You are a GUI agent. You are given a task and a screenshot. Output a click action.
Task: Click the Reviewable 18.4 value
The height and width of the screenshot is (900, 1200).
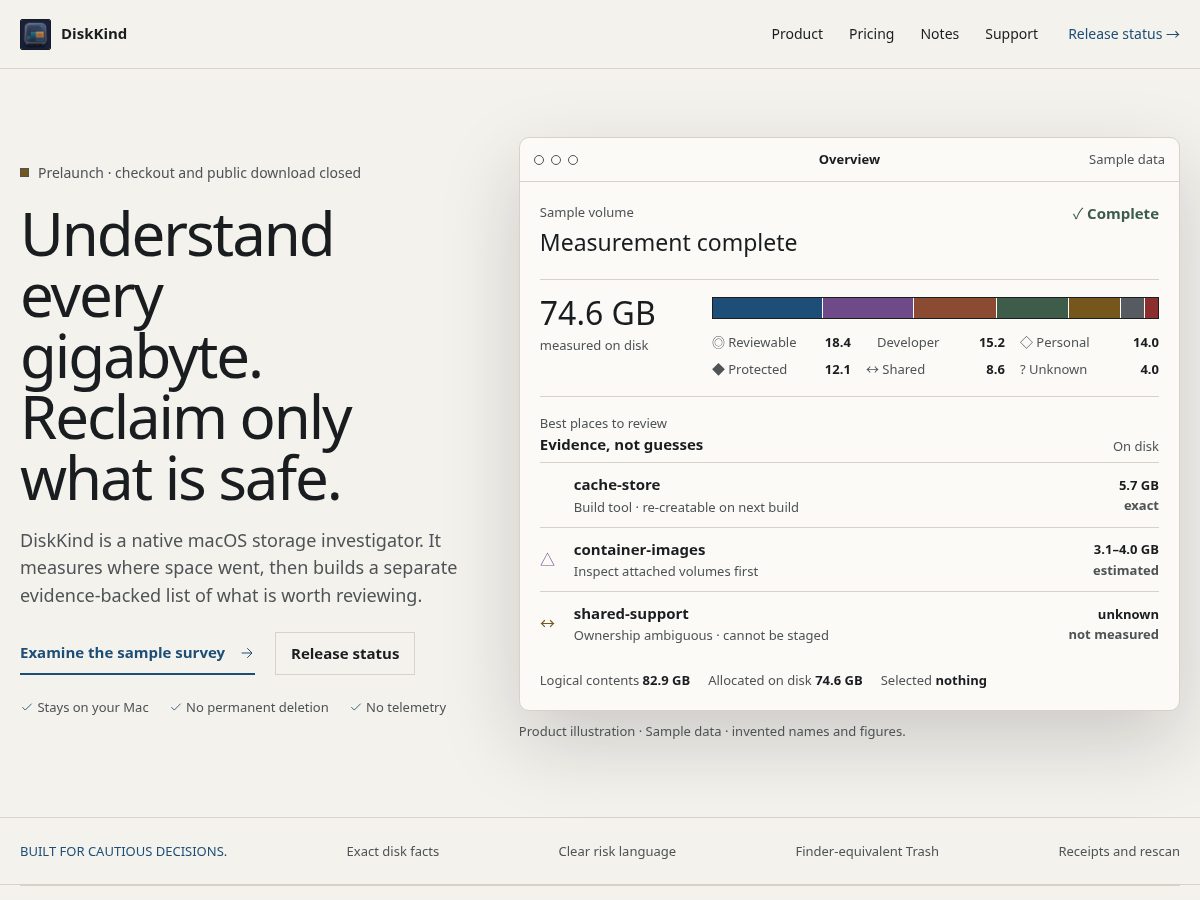tap(838, 342)
